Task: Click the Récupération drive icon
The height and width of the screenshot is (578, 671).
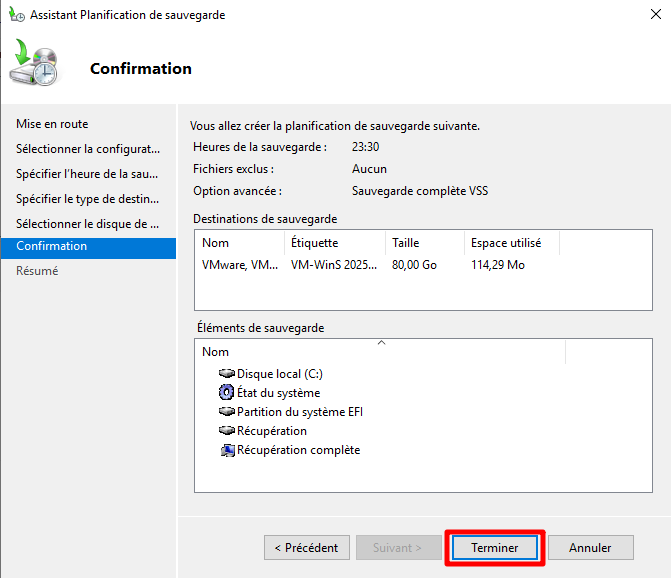Action: [x=226, y=431]
